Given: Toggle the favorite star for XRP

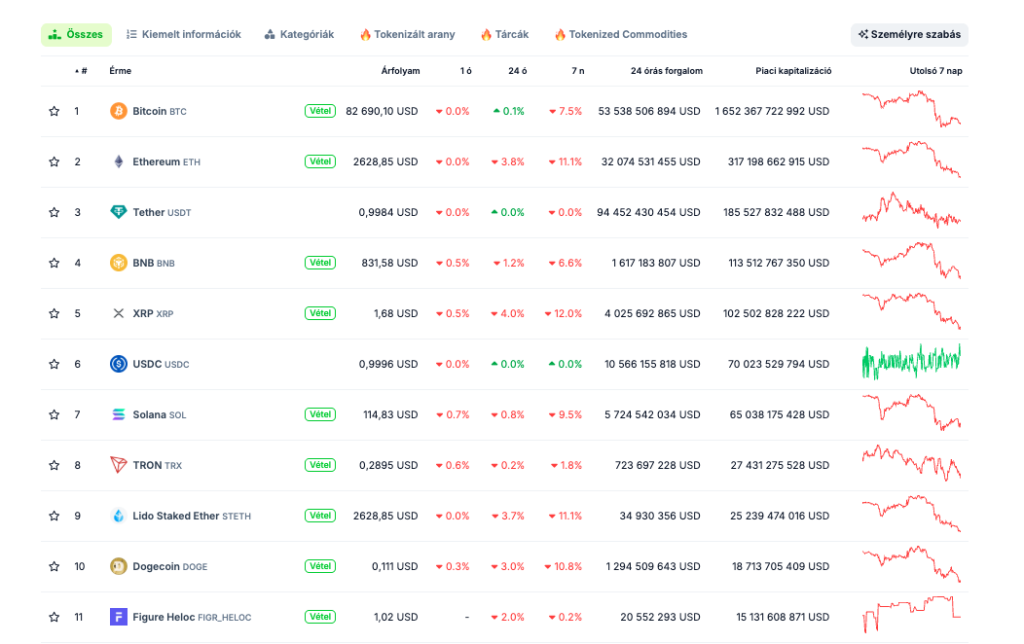Looking at the screenshot, I should pos(54,313).
